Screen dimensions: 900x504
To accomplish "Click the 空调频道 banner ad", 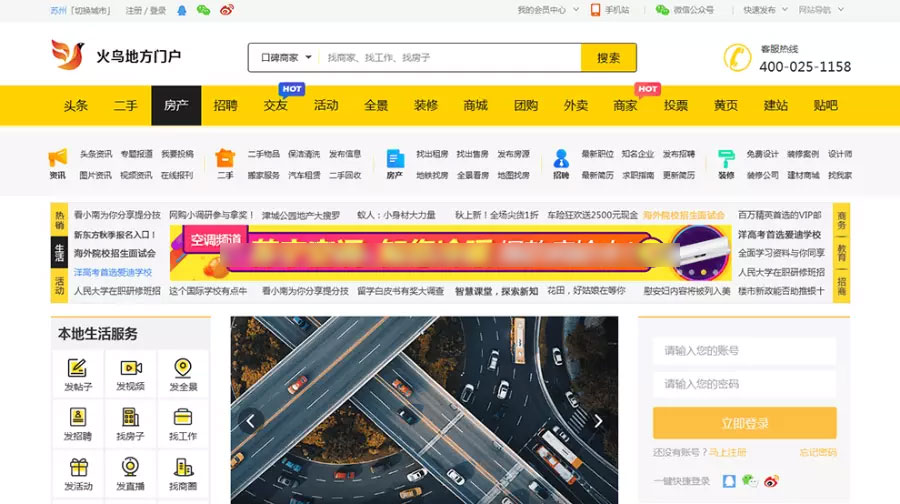I will pos(451,253).
